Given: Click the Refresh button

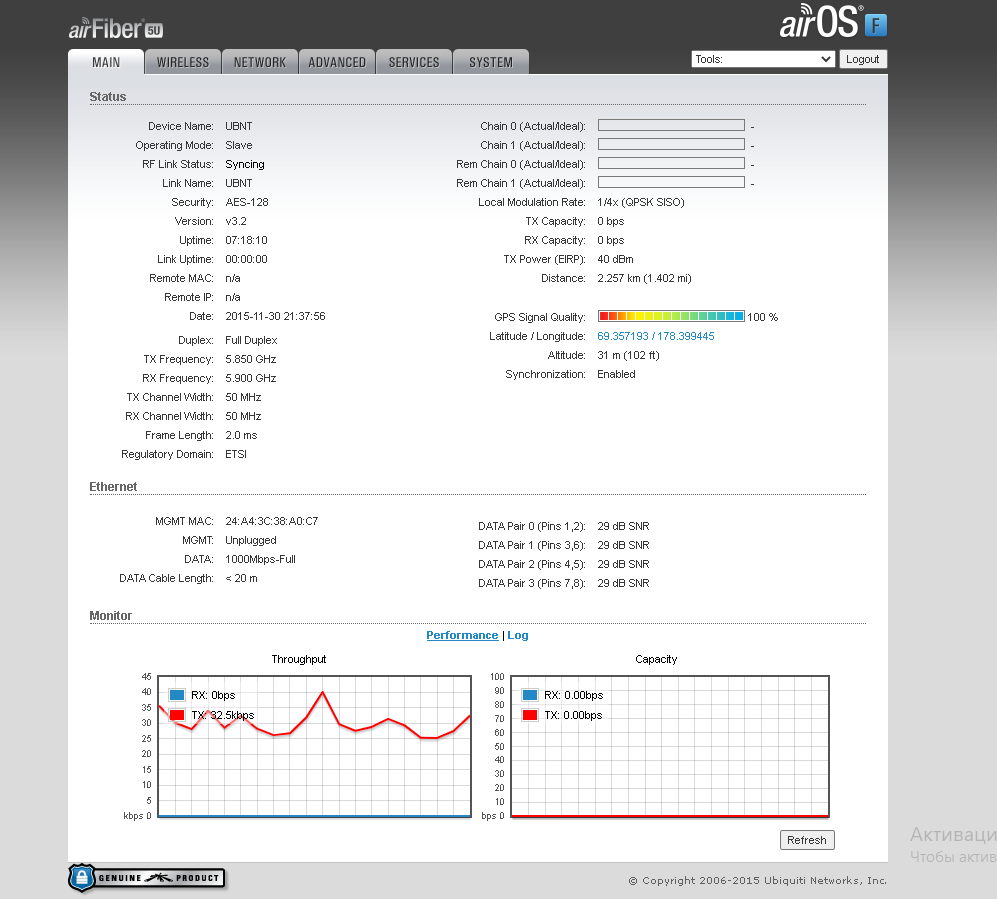Looking at the screenshot, I should click(806, 840).
